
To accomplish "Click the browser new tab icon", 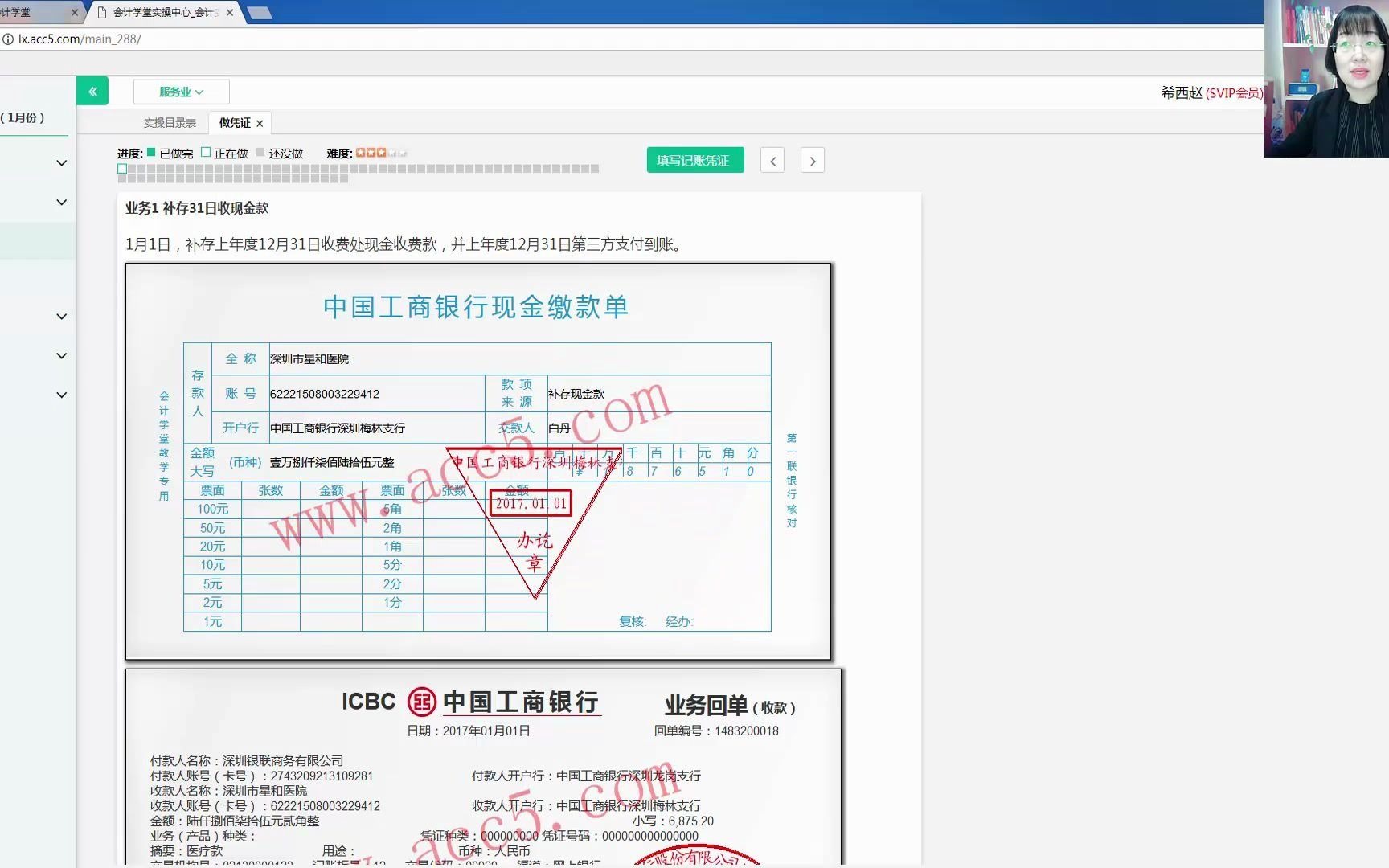I will click(x=258, y=13).
